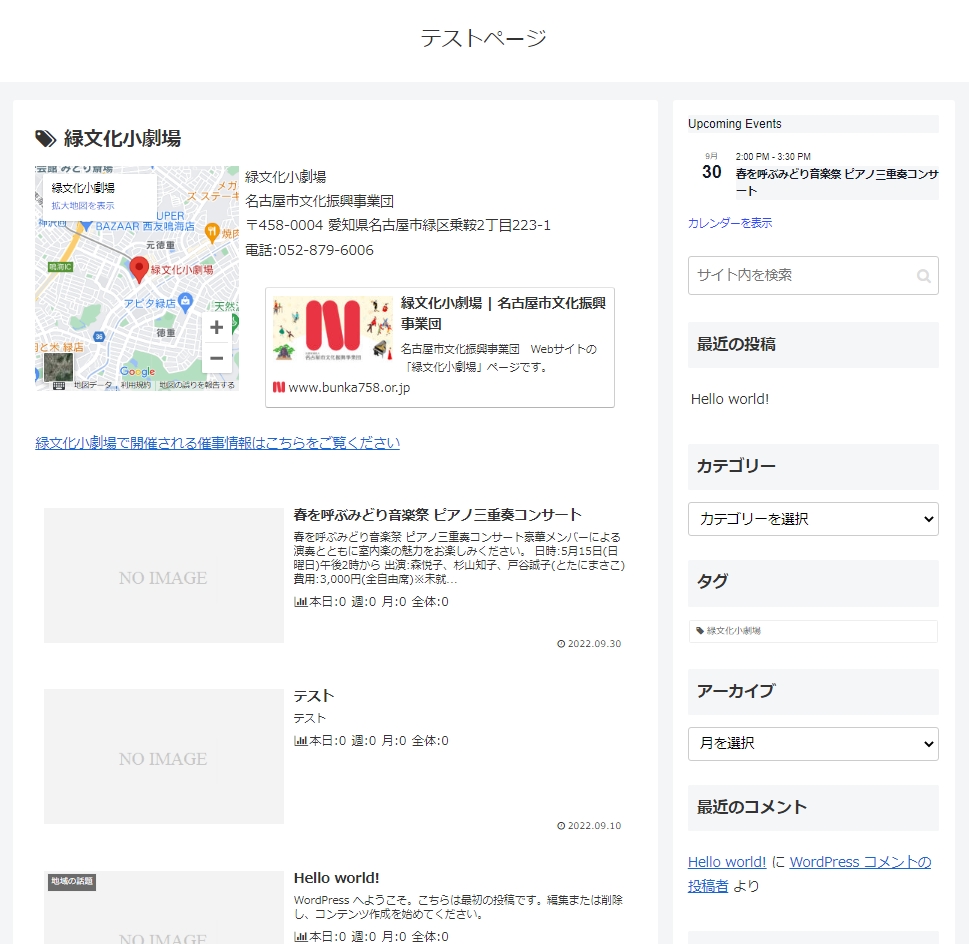Click the 名古屋市文化振興事業団 text line
This screenshot has height=944, width=969.
pos(319,201)
